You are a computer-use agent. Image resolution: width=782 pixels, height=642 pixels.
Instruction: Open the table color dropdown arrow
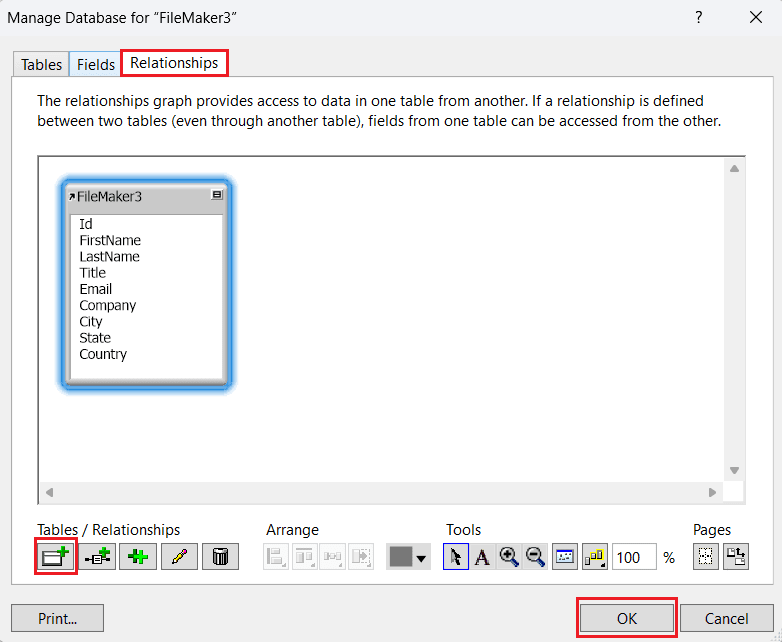[x=422, y=558]
